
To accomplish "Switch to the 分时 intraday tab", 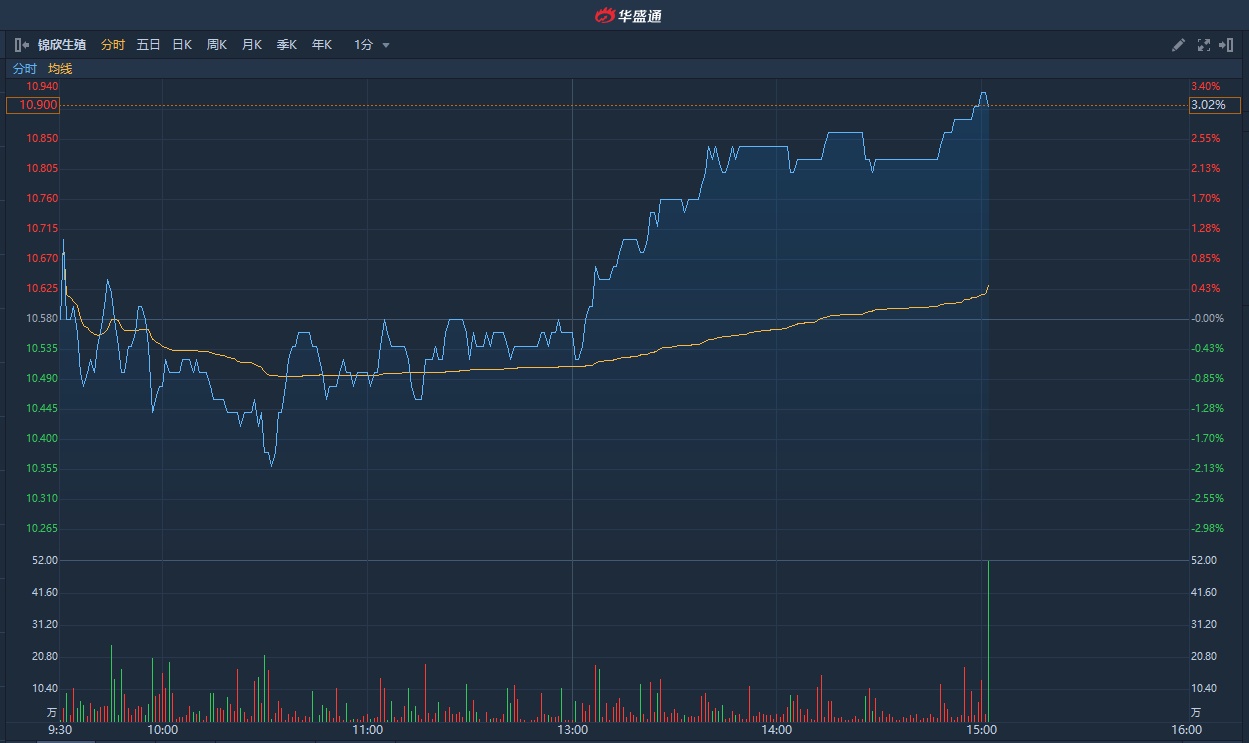I will coord(113,45).
